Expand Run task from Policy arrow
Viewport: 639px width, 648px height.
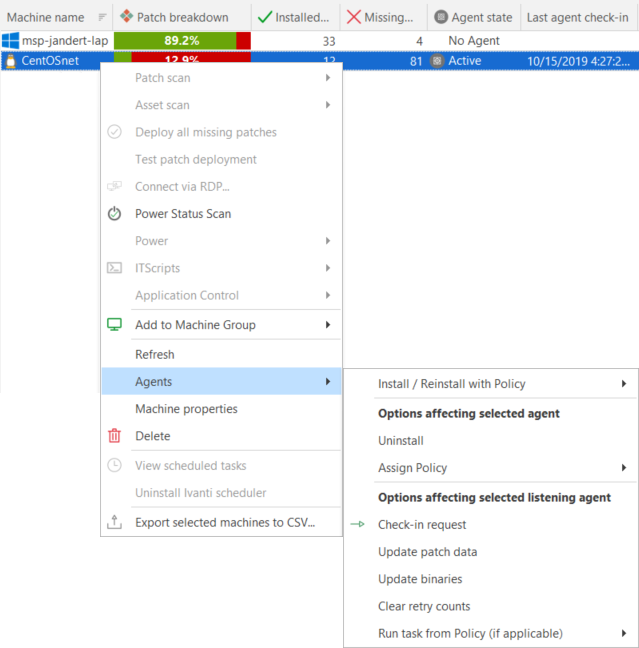click(x=624, y=633)
